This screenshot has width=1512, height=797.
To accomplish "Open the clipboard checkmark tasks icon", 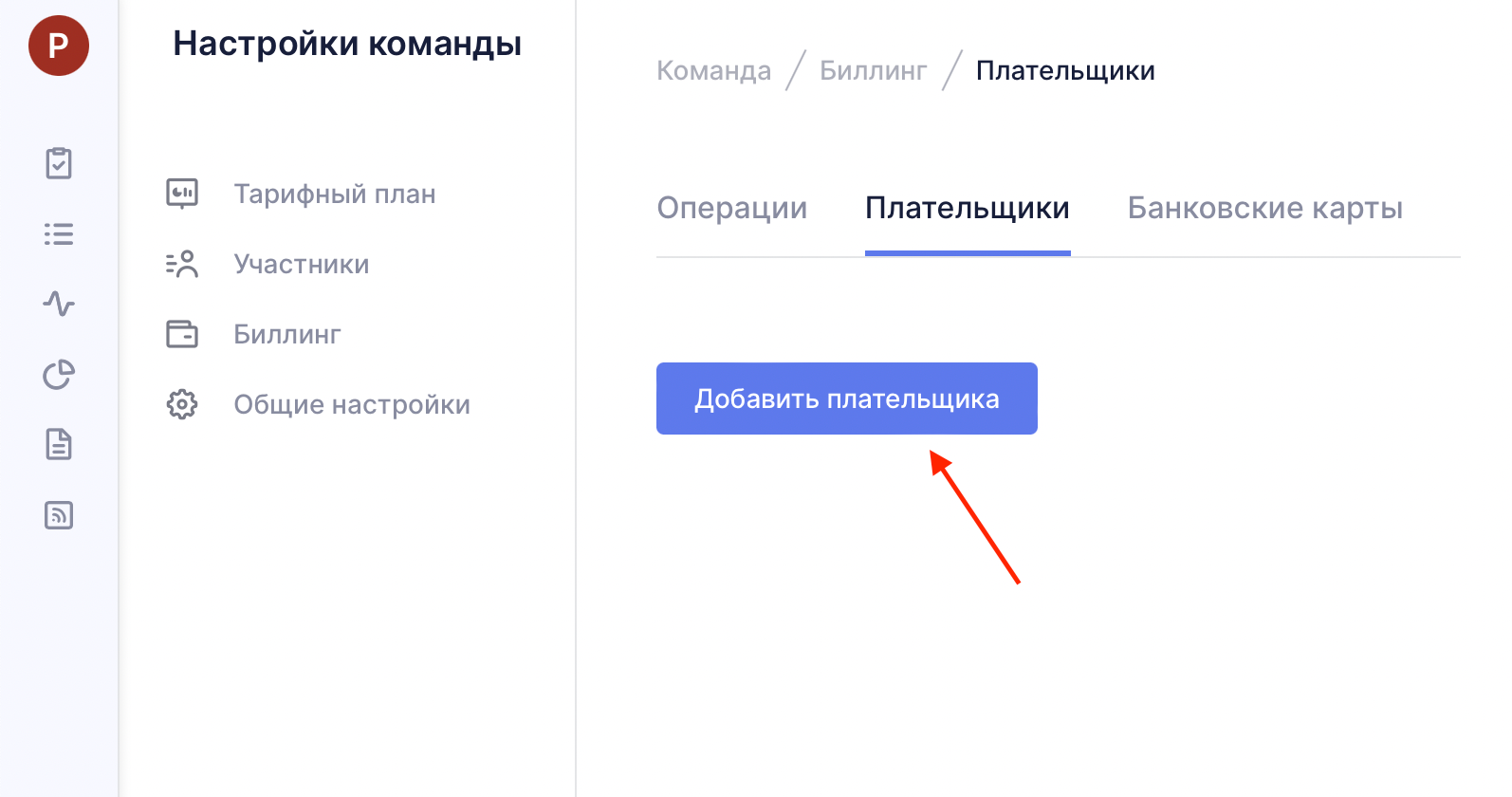I will [x=59, y=163].
